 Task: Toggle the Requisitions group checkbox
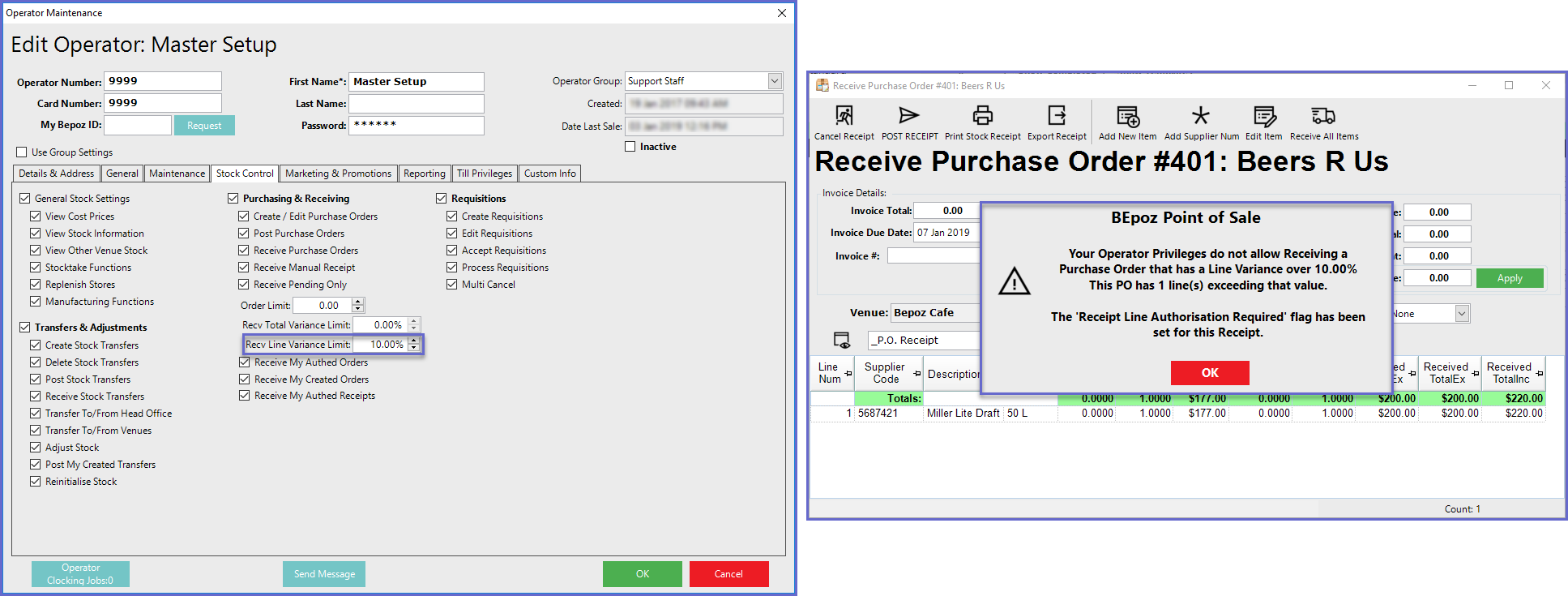coord(441,198)
